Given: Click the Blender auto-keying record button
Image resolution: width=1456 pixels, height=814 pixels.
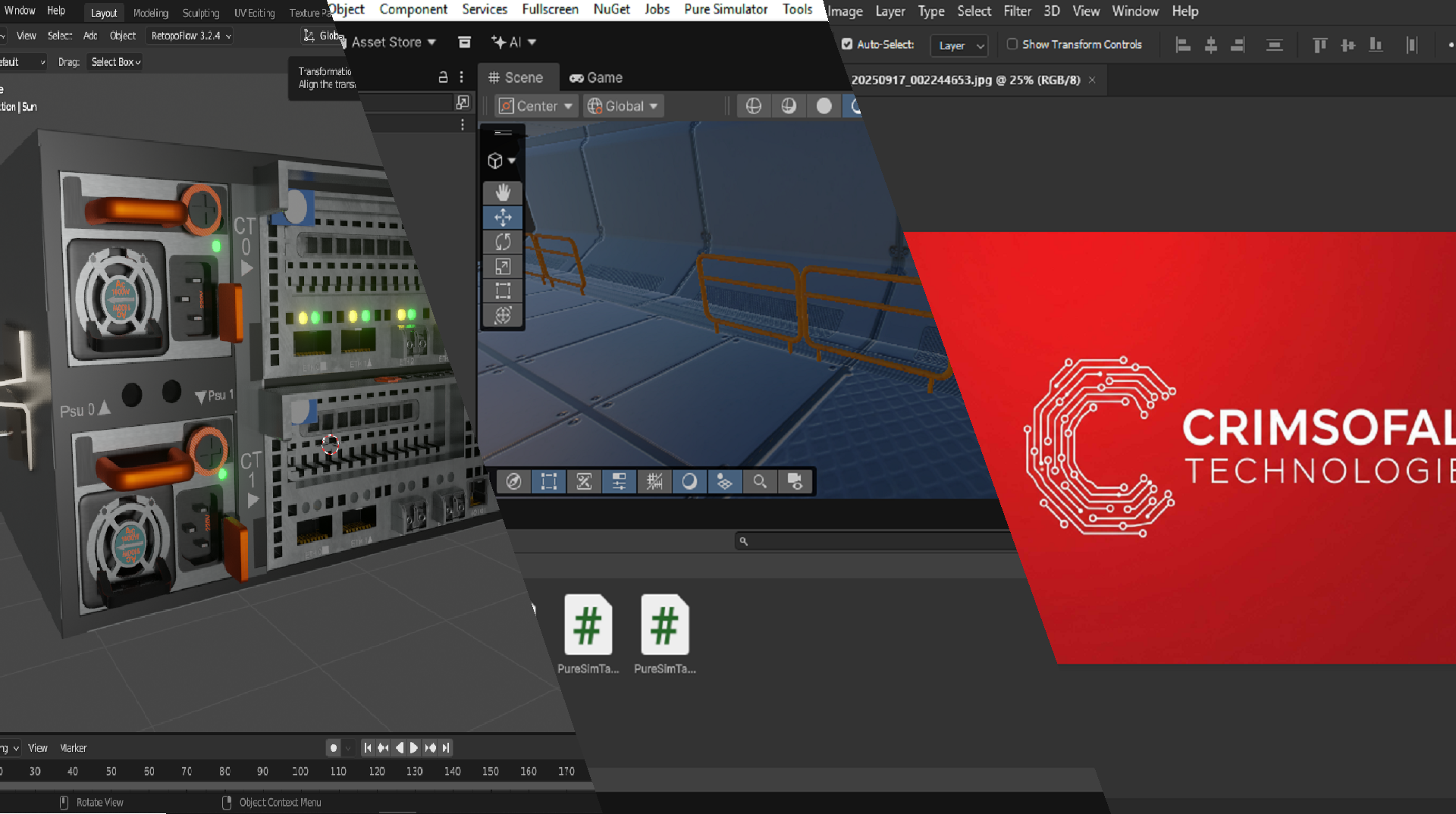Looking at the screenshot, I should tap(333, 748).
